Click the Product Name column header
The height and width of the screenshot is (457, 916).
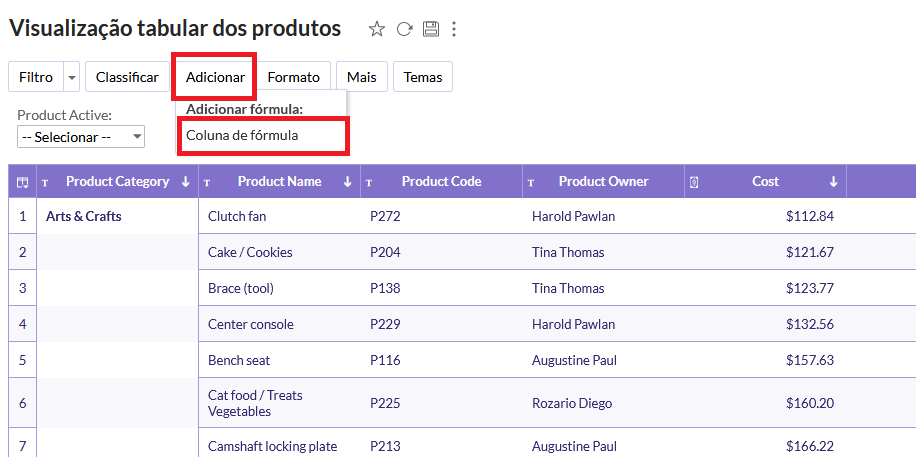(x=279, y=182)
